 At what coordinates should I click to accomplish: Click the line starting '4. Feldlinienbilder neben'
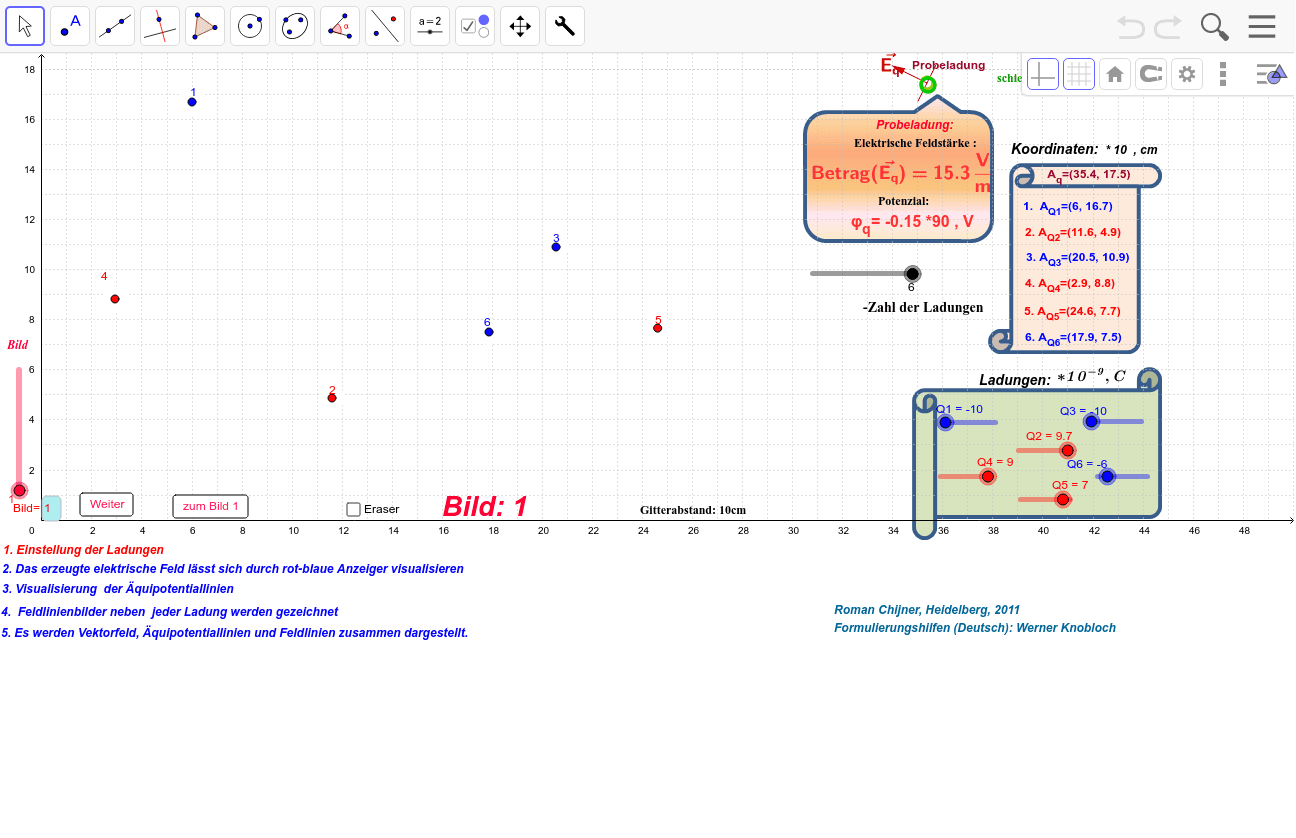point(170,612)
